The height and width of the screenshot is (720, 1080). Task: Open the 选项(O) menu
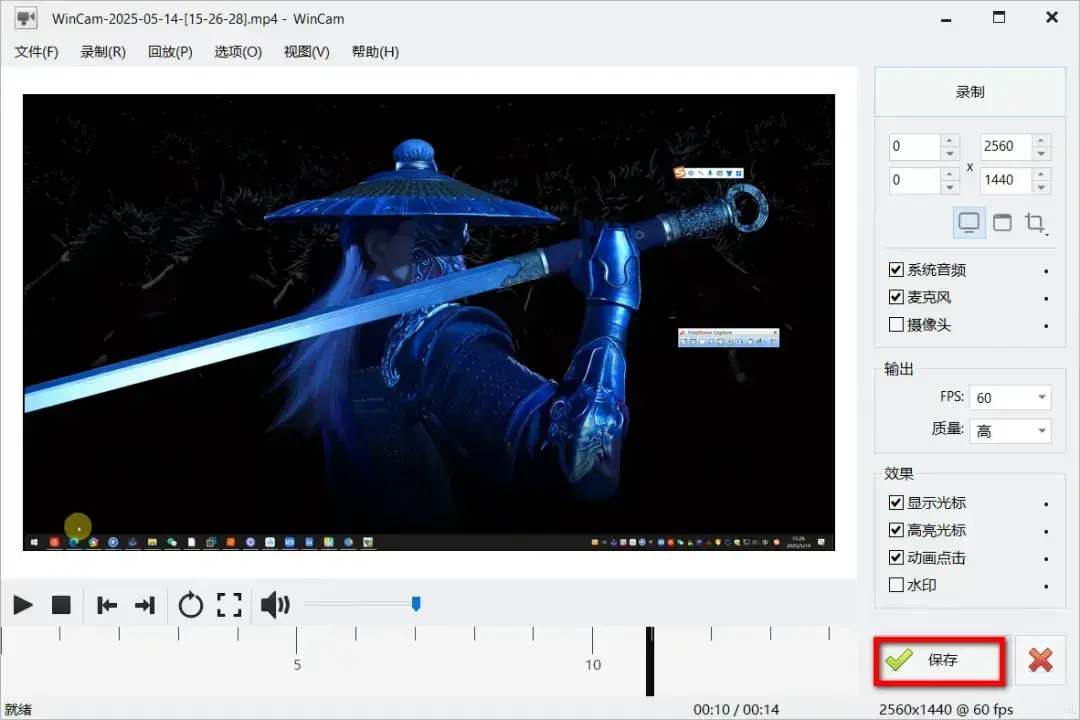pos(238,52)
